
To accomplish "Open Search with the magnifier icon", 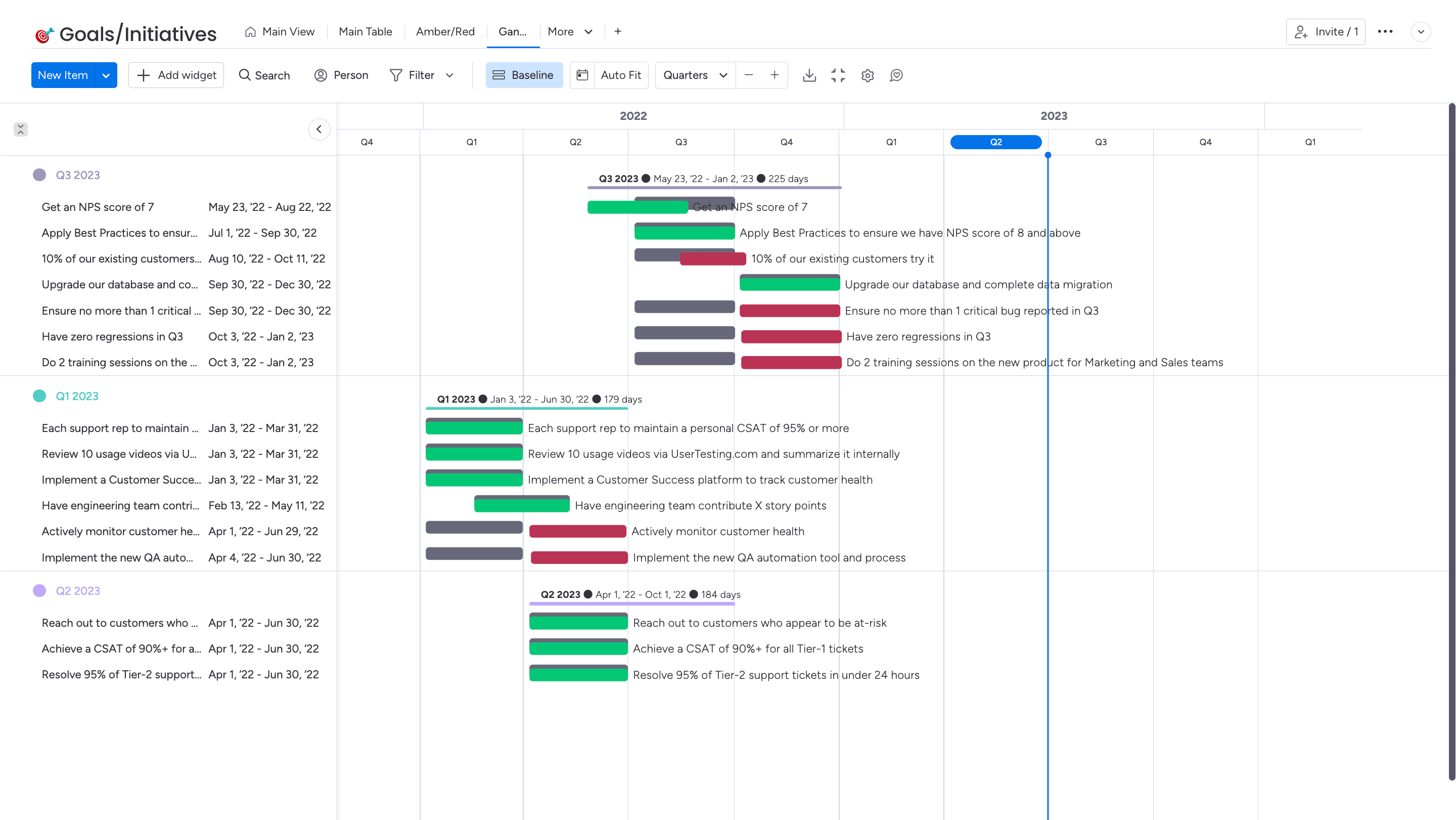I will (245, 75).
